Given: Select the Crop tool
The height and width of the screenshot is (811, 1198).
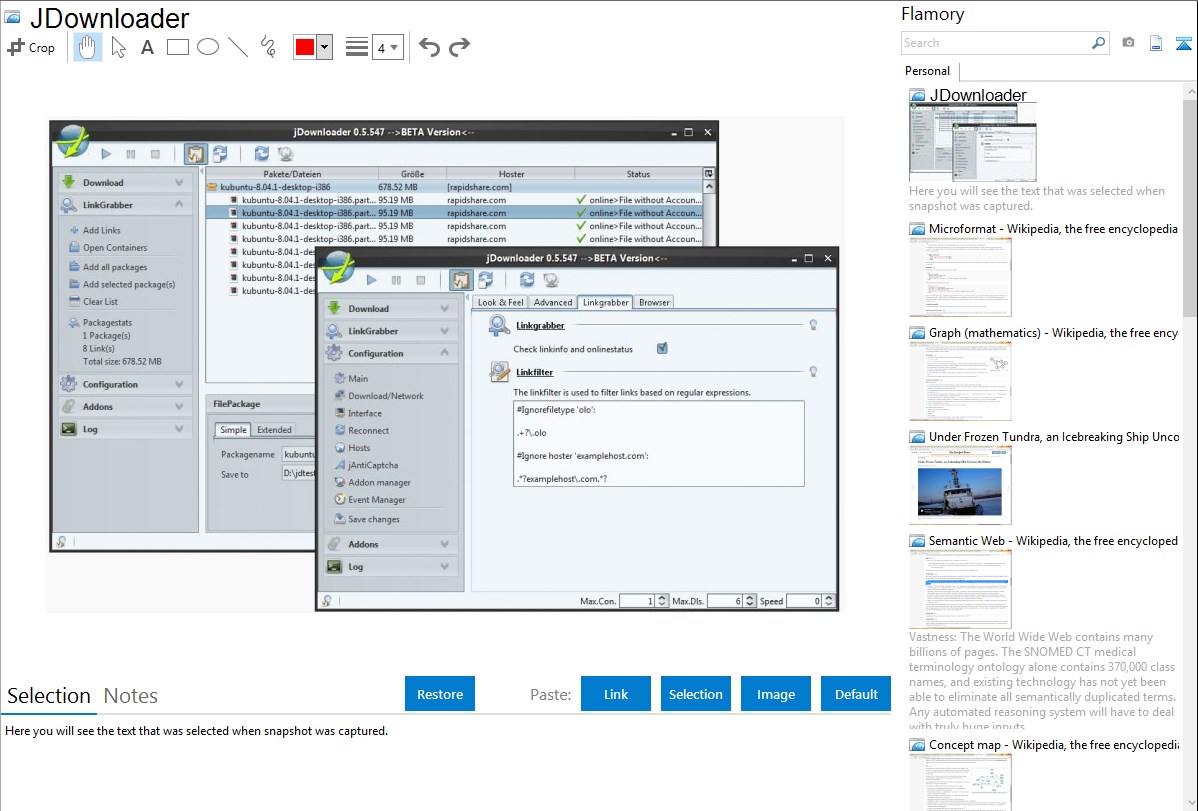Looking at the screenshot, I should 31,47.
